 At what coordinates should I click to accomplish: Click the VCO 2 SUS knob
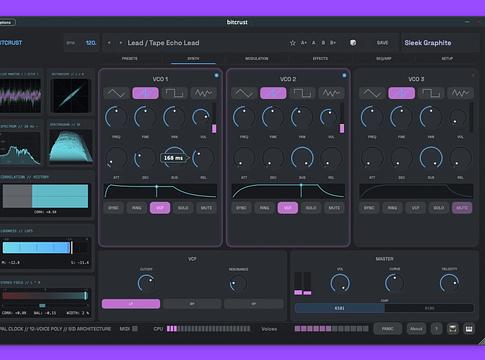302,158
